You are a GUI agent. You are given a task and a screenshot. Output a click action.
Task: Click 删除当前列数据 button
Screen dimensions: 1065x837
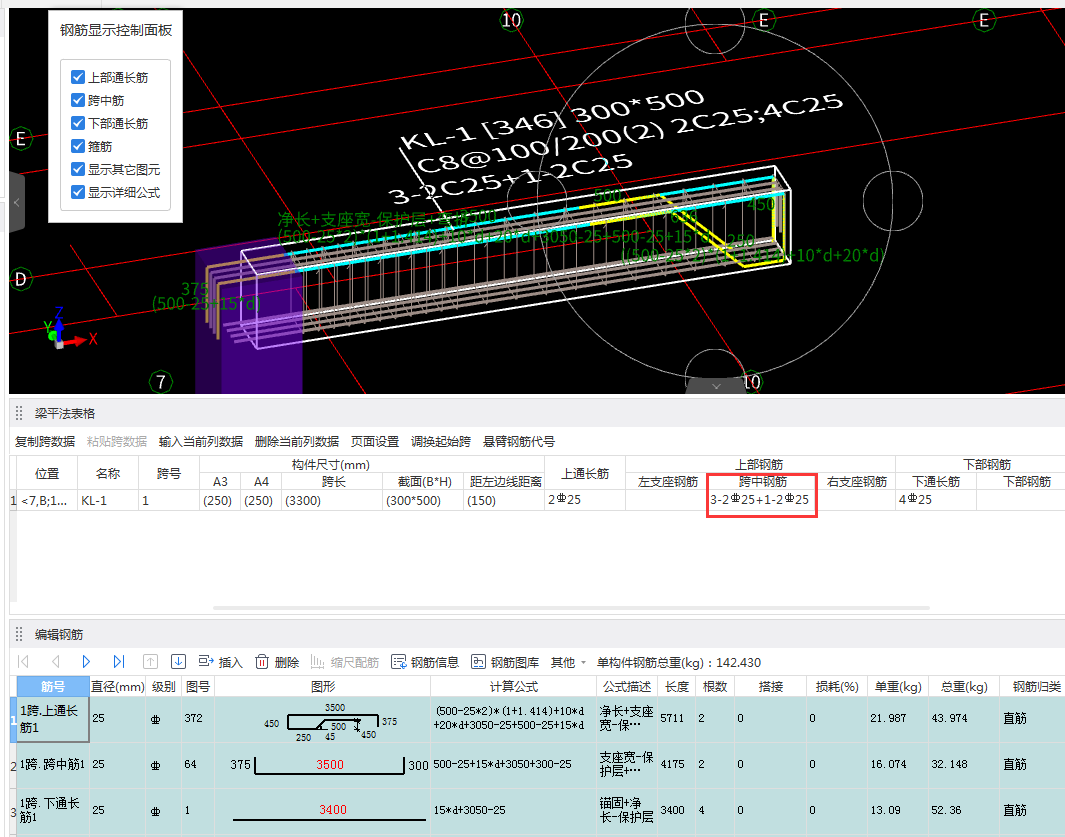pyautogui.click(x=297, y=442)
